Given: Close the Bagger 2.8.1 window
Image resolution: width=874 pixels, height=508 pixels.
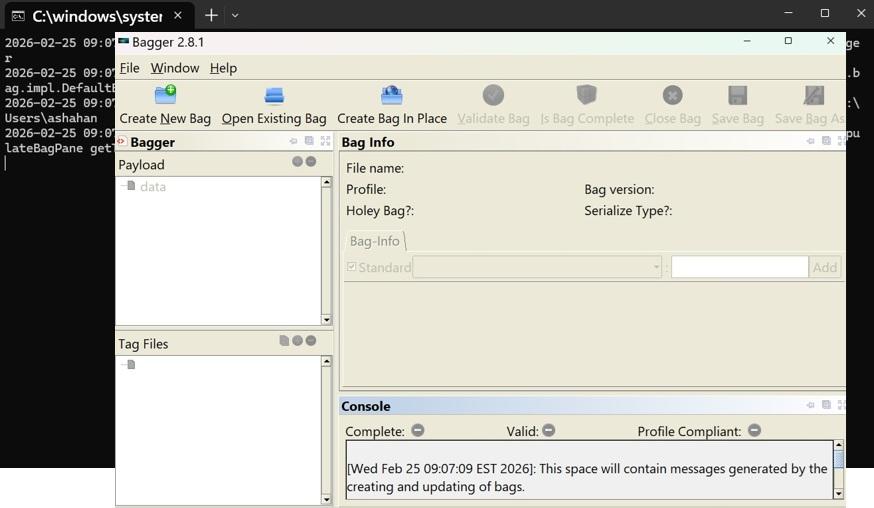Looking at the screenshot, I should [x=831, y=41].
